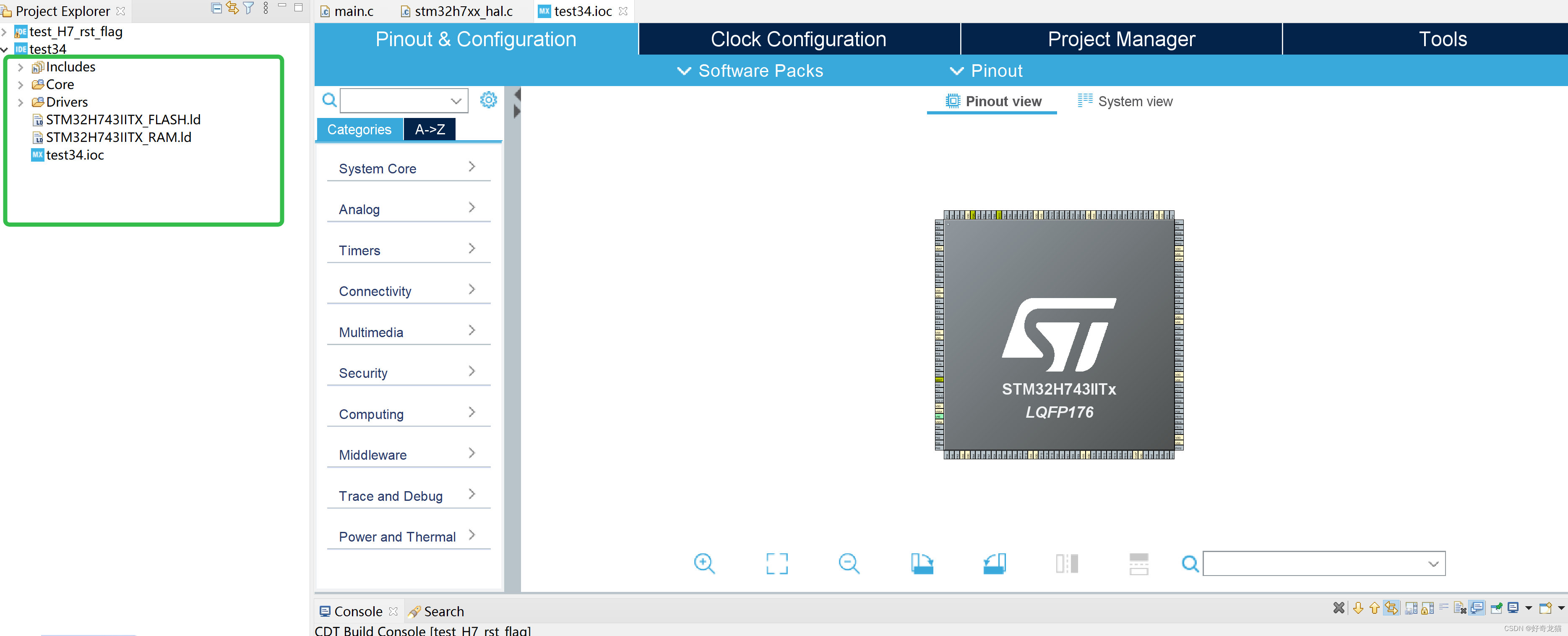Toggle link with editor in Project Explorer
1568x636 pixels.
coord(232,8)
